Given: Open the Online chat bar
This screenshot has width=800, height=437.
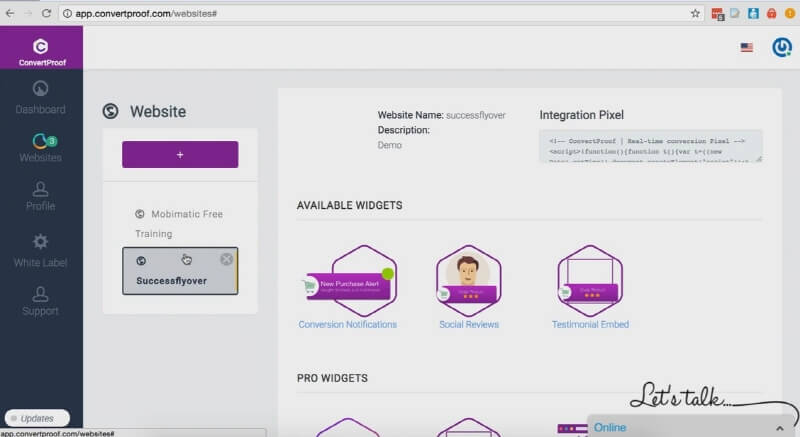Looking at the screenshot, I should click(691, 427).
